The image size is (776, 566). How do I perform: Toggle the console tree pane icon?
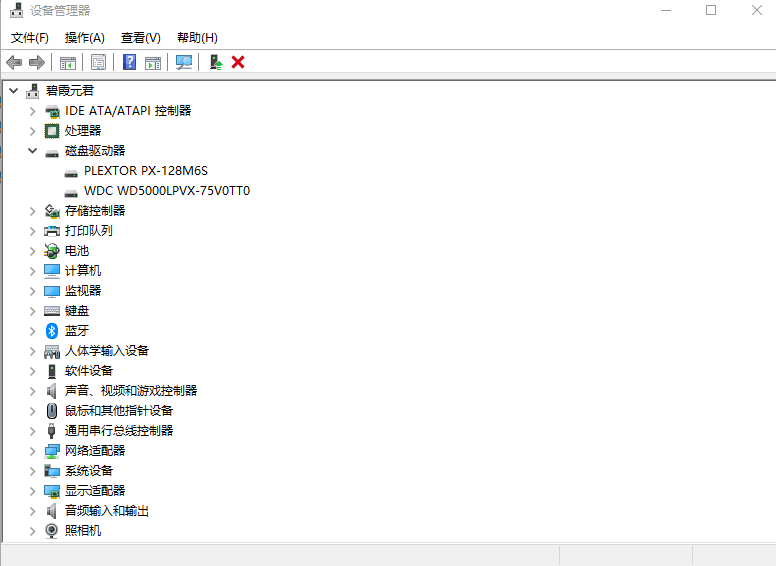coord(68,63)
